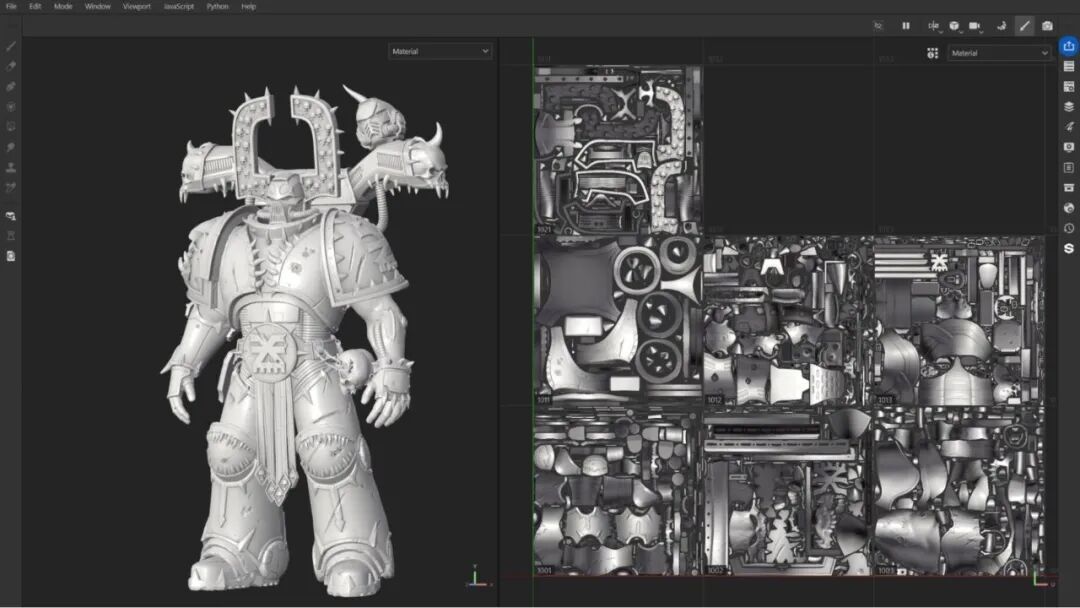Click the leftmost dimmed top toolbar icon
This screenshot has width=1080, height=608.
(x=878, y=25)
